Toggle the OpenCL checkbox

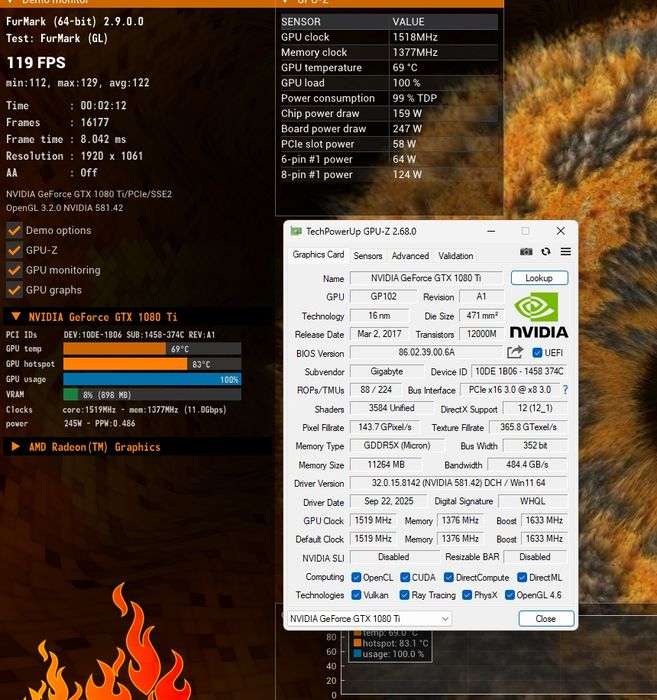[356, 577]
